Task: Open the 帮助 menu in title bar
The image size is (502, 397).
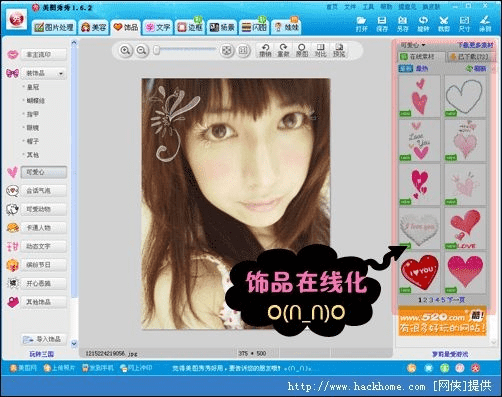Action: point(386,7)
